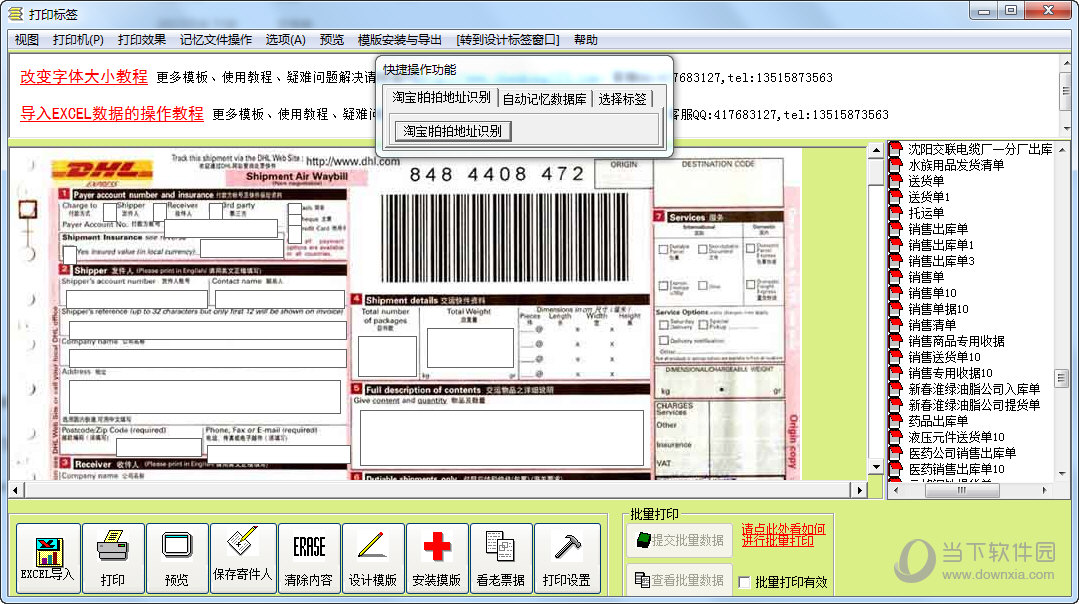The image size is (1079, 604).
Task: Open 视图 menu
Action: click(27, 40)
